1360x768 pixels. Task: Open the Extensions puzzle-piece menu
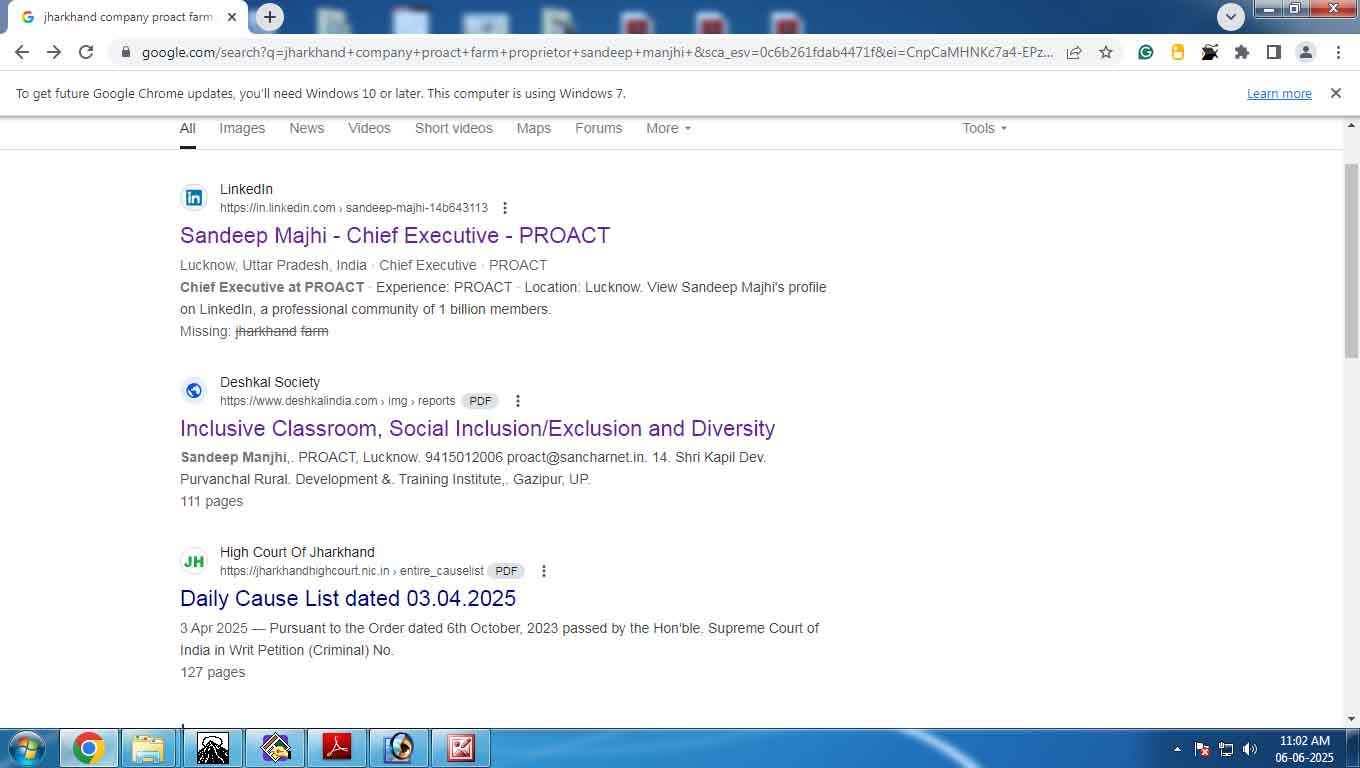pos(1242,52)
